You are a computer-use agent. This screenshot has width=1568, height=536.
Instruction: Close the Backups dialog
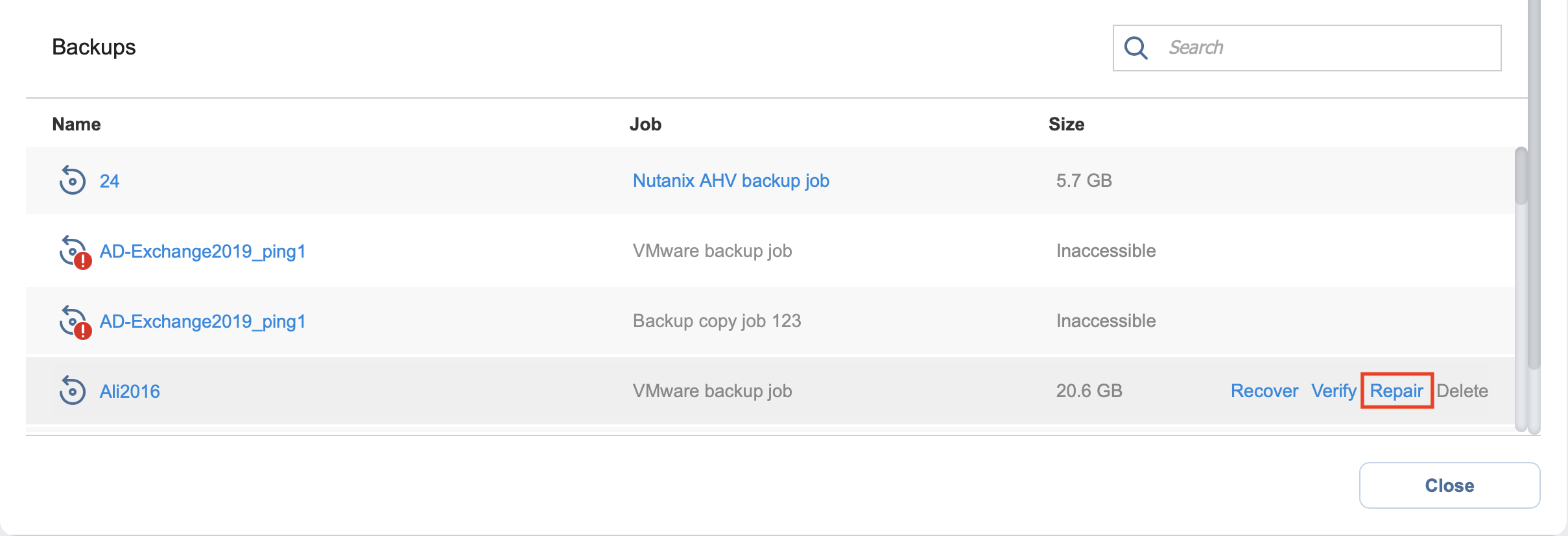click(x=1449, y=485)
